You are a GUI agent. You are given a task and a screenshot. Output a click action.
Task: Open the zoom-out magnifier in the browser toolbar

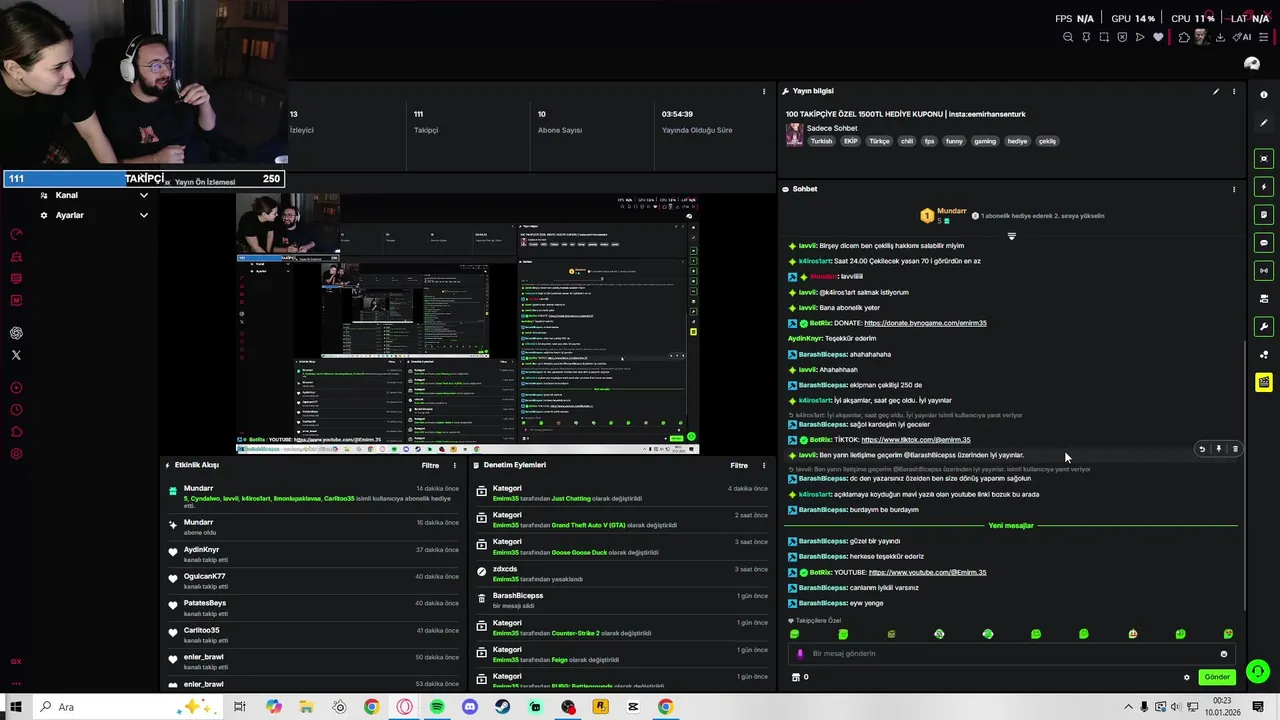pos(1068,37)
